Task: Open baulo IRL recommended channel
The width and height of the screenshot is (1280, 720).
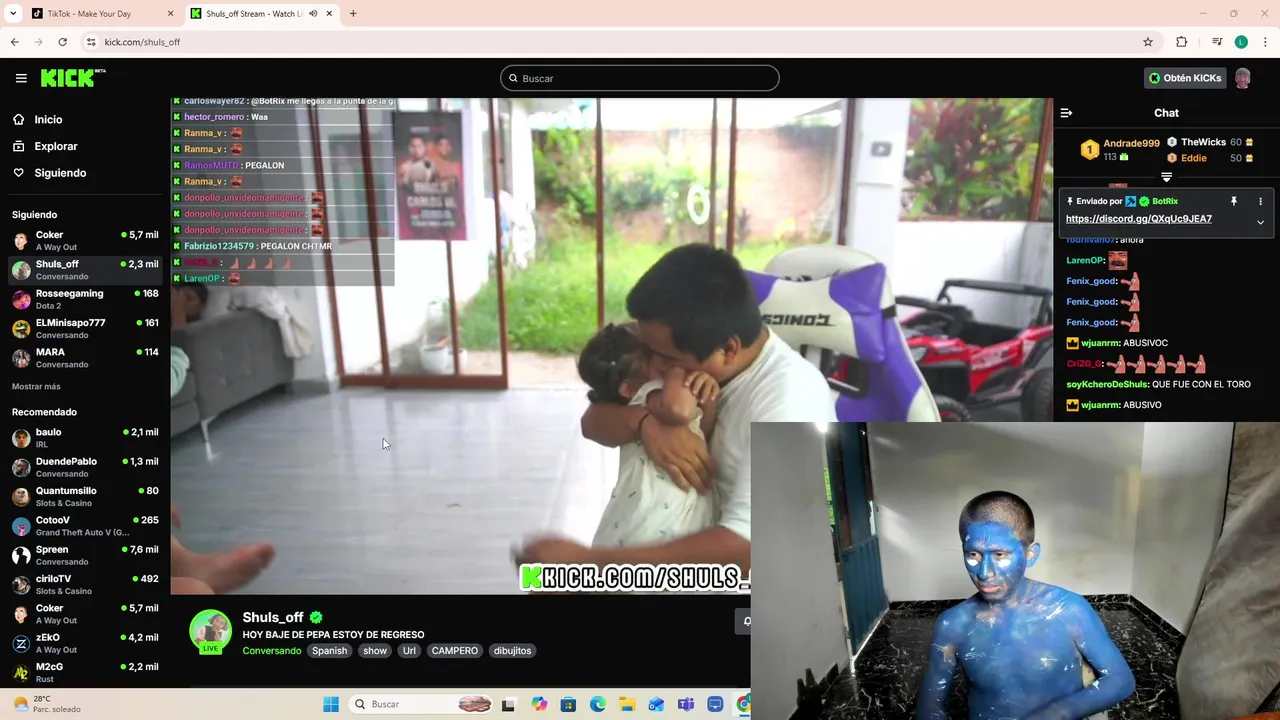Action: click(85, 438)
